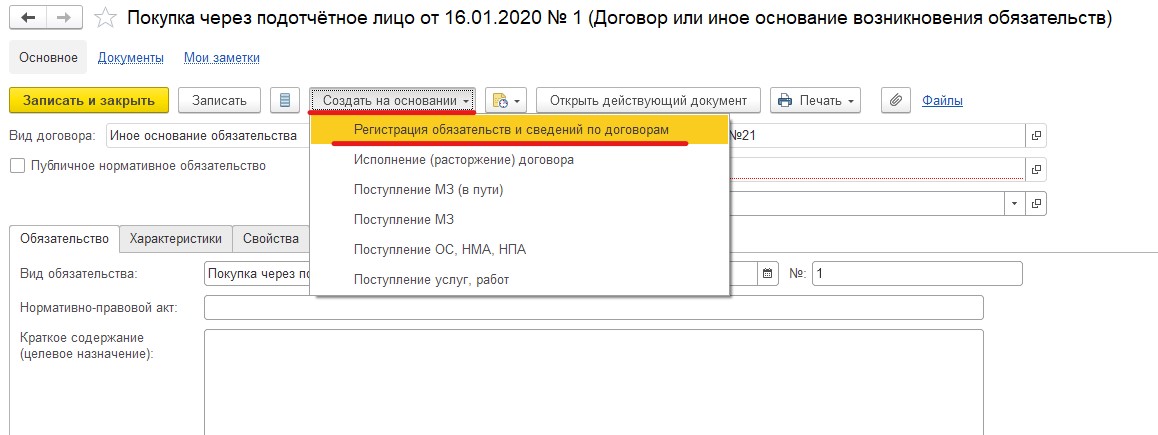The image size is (1158, 435).
Task: Switch to the Свойства tab
Action: (271, 239)
